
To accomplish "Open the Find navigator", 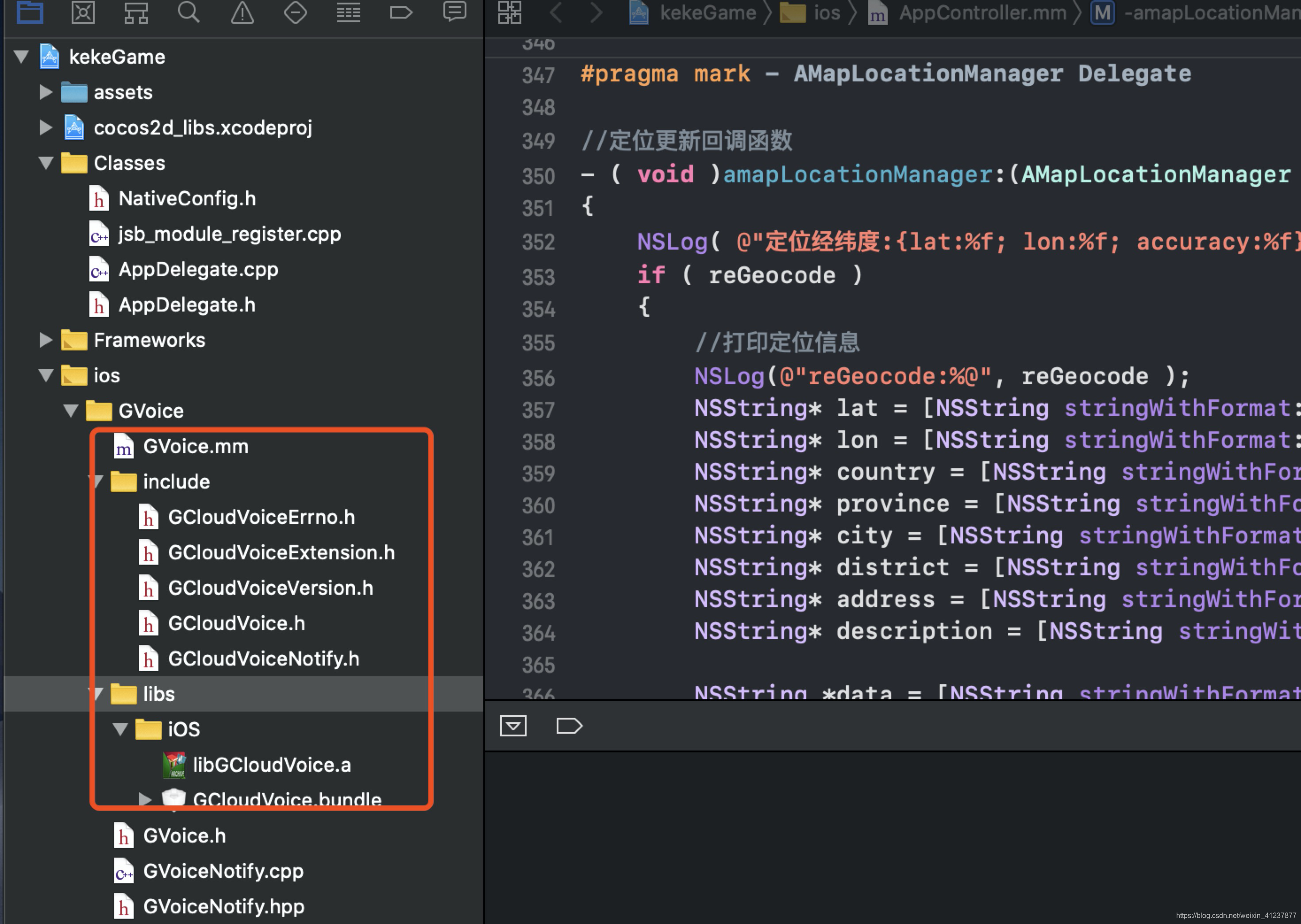I will 189,12.
